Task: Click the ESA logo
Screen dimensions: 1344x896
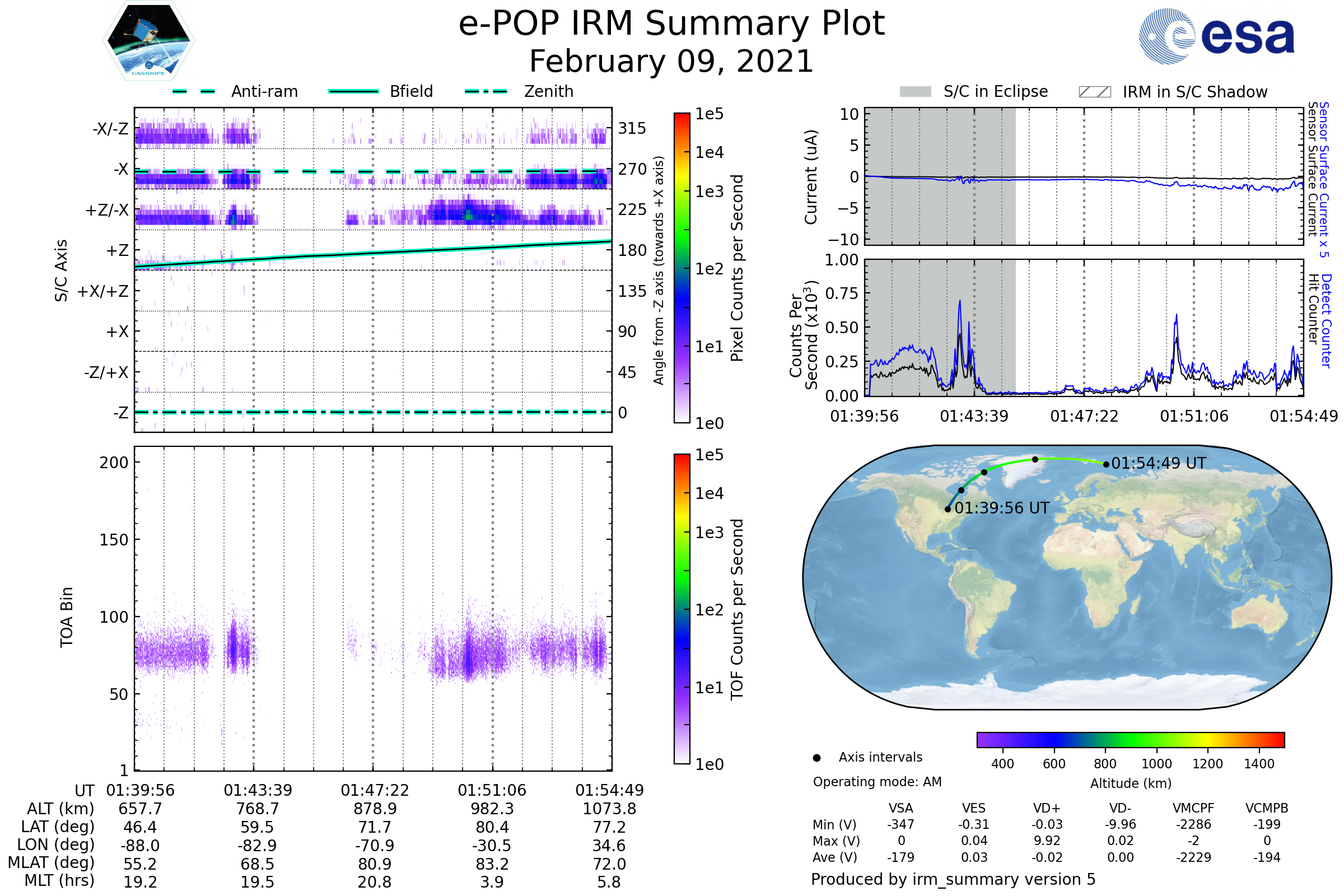Action: (x=1216, y=36)
